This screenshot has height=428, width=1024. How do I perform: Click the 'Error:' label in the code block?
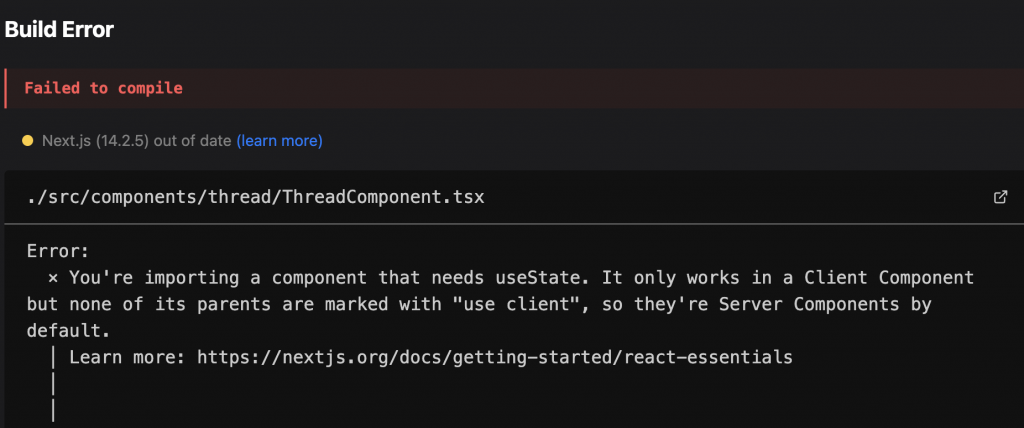(57, 251)
